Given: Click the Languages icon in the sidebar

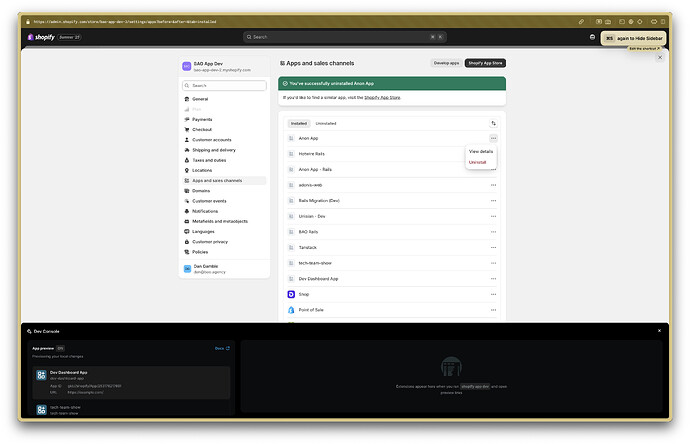Looking at the screenshot, I should 187,231.
